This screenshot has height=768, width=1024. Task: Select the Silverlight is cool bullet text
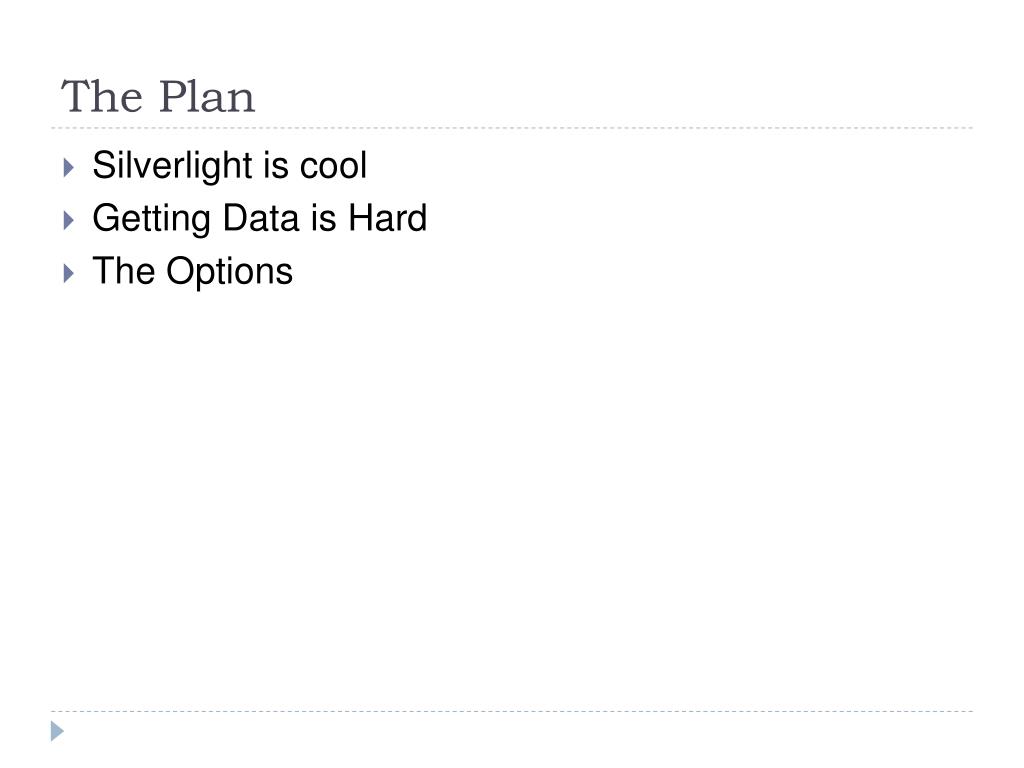[230, 165]
